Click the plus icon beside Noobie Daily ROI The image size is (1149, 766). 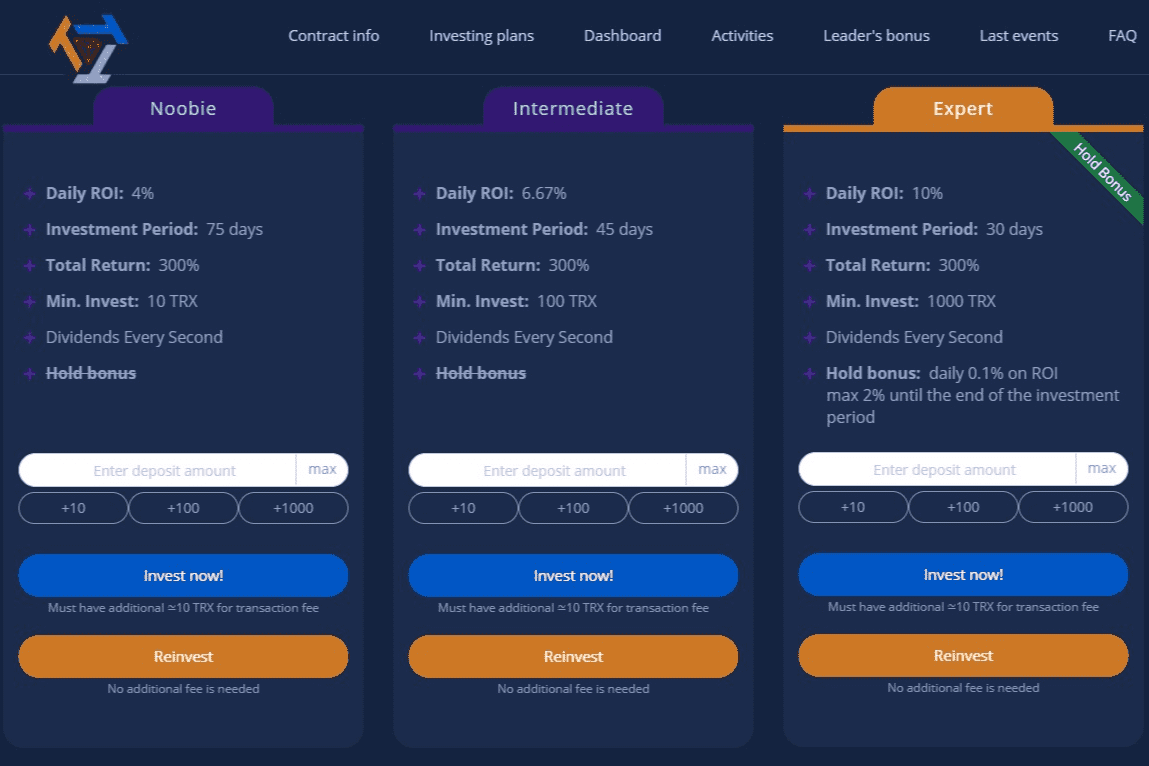[28, 193]
